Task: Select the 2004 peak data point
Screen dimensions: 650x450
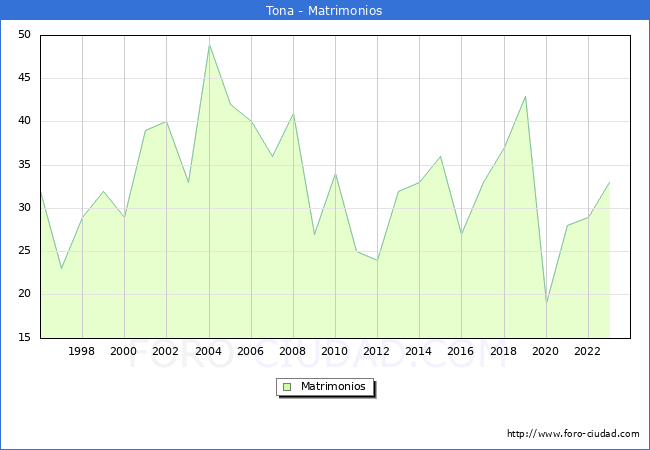Action: tap(209, 44)
